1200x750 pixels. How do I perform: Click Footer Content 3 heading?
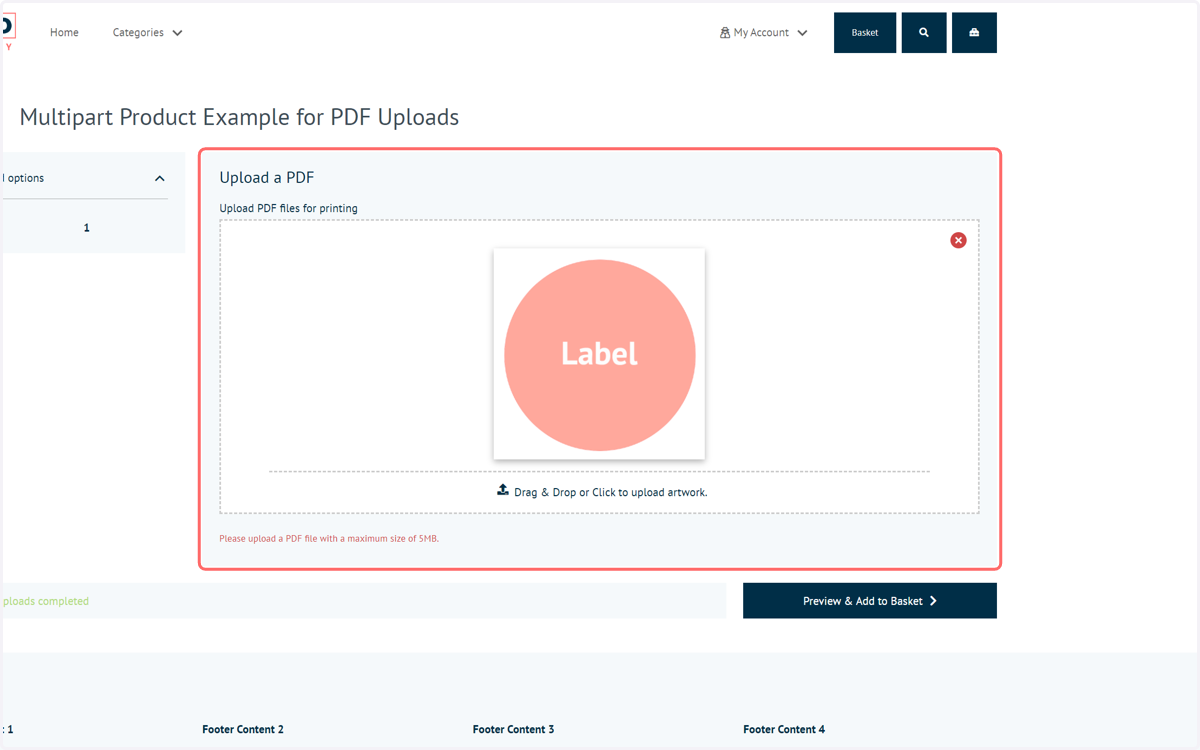click(x=514, y=730)
